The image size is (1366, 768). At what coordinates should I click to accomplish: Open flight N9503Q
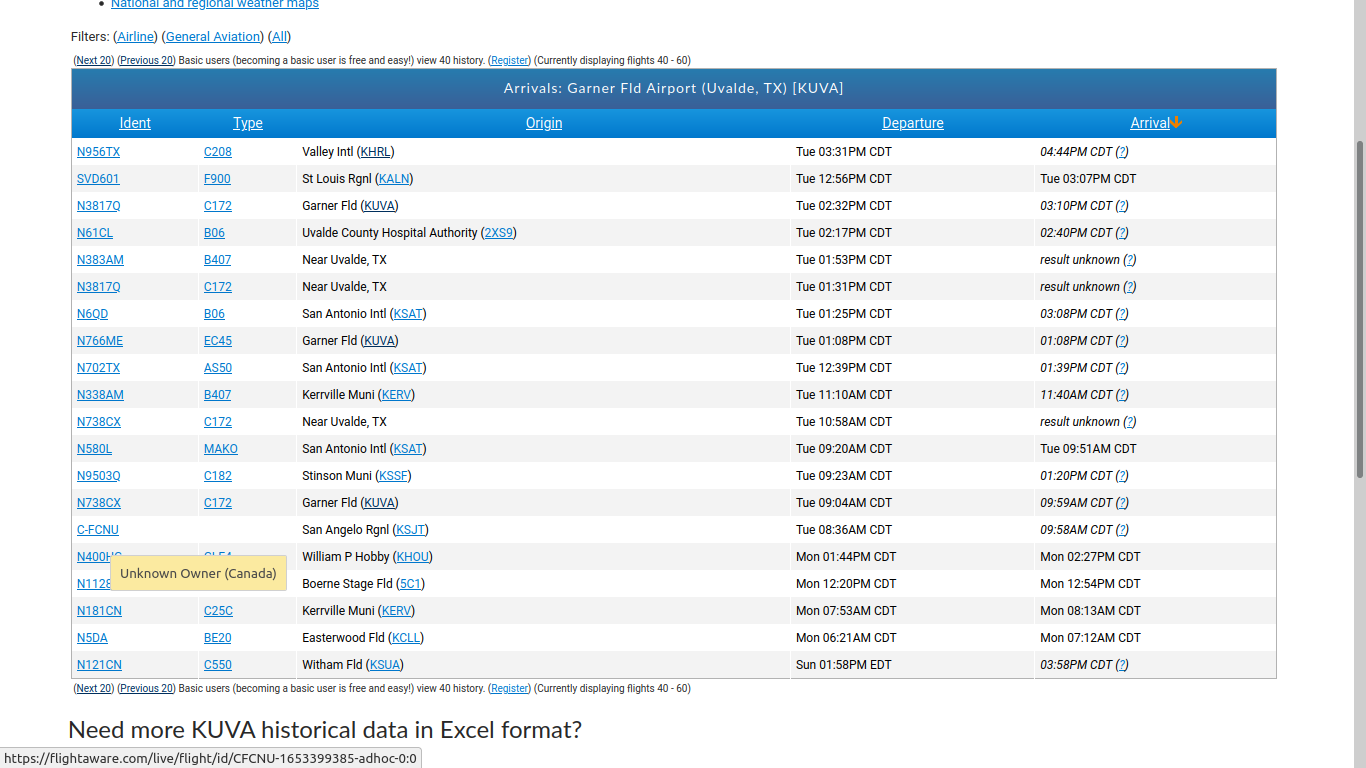(98, 476)
